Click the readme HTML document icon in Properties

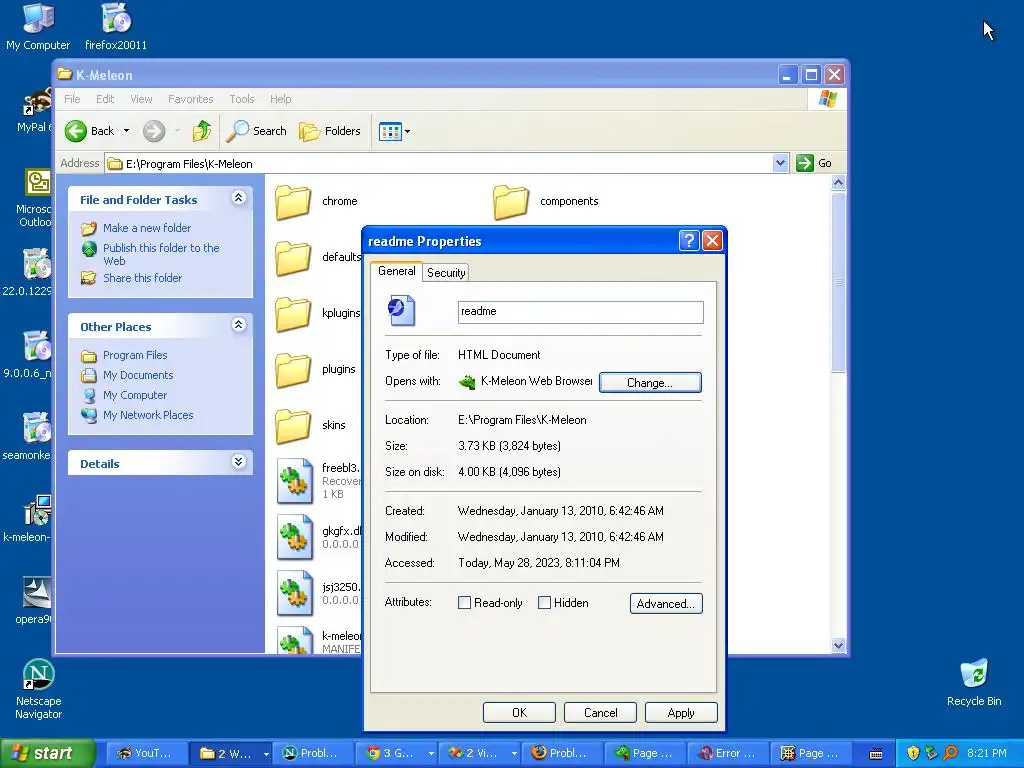401,311
